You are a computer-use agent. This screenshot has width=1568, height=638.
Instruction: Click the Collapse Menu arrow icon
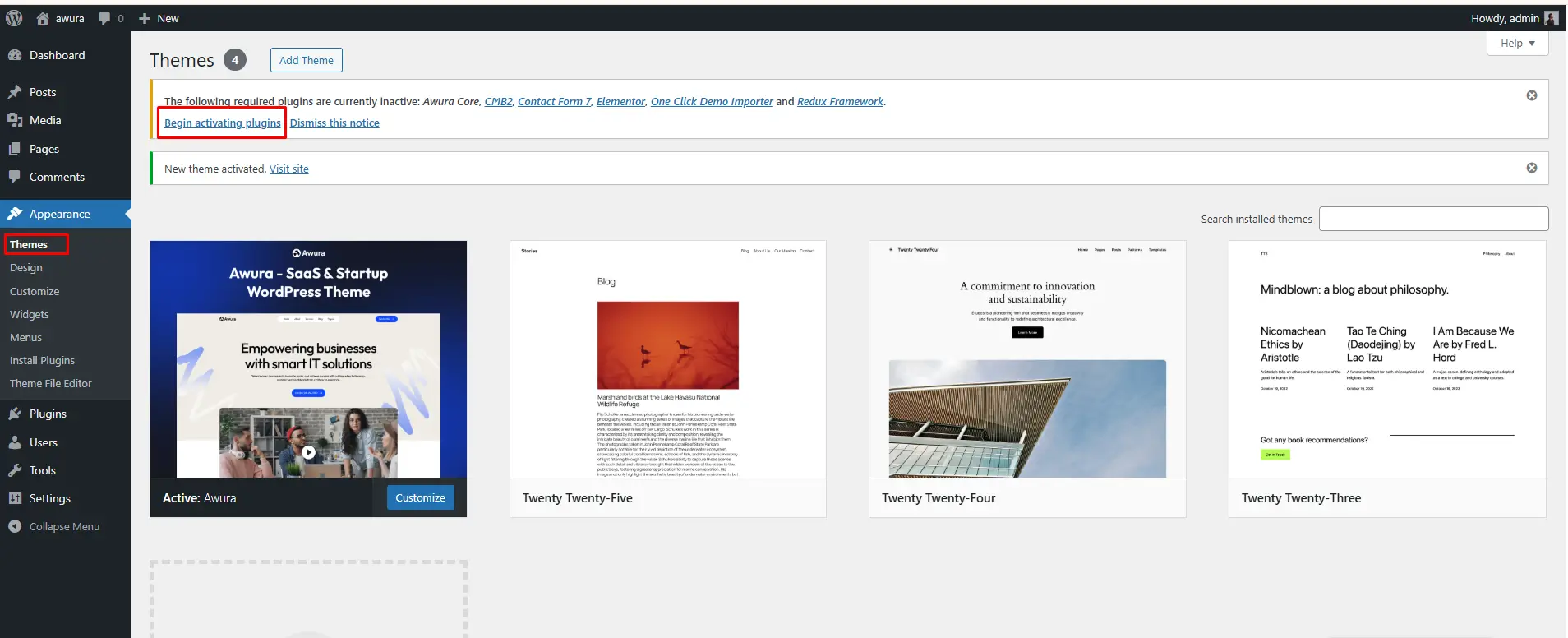click(x=15, y=526)
